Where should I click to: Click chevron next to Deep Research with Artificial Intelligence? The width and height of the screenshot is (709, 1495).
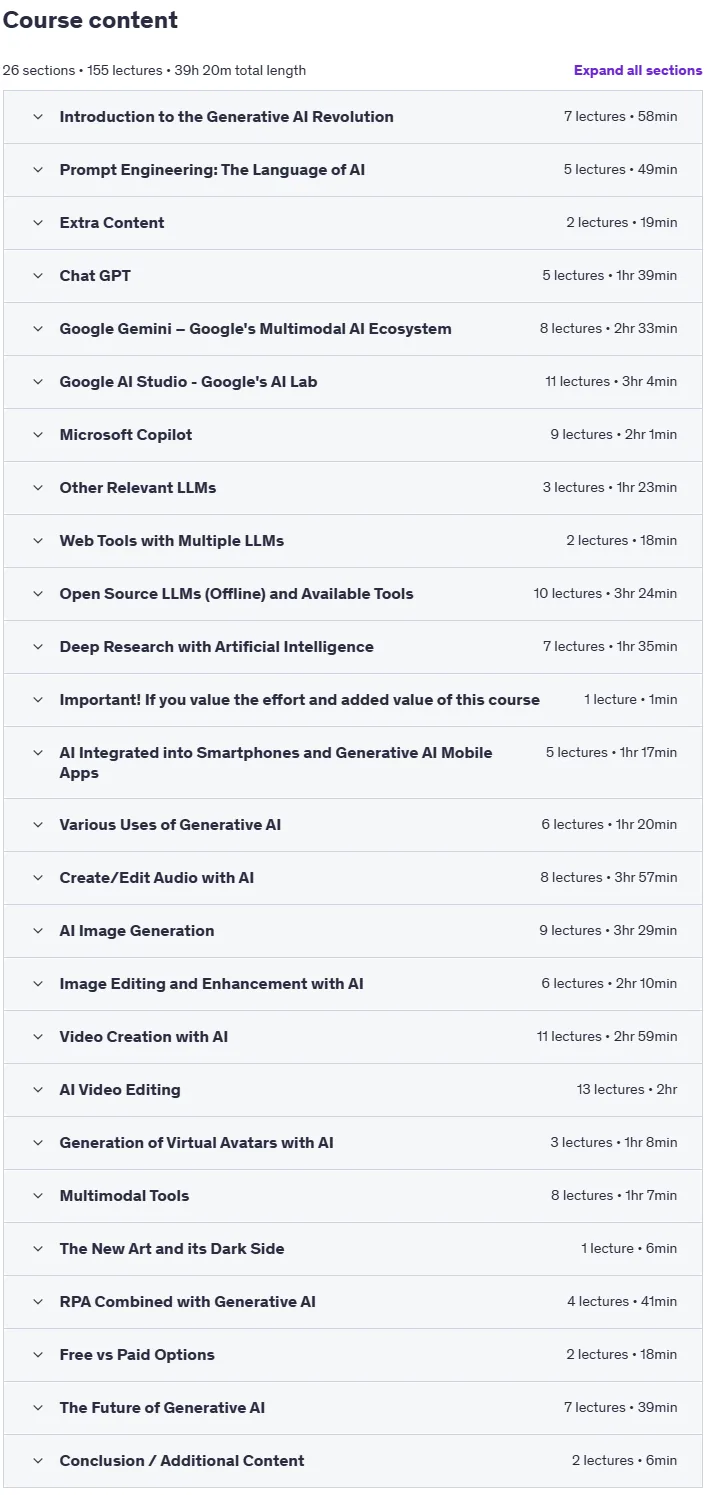pos(38,647)
